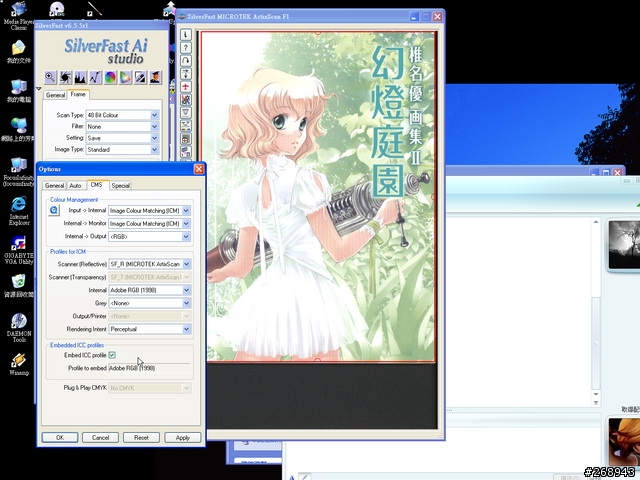Click the OK button in Options
The image size is (640, 480).
60,438
